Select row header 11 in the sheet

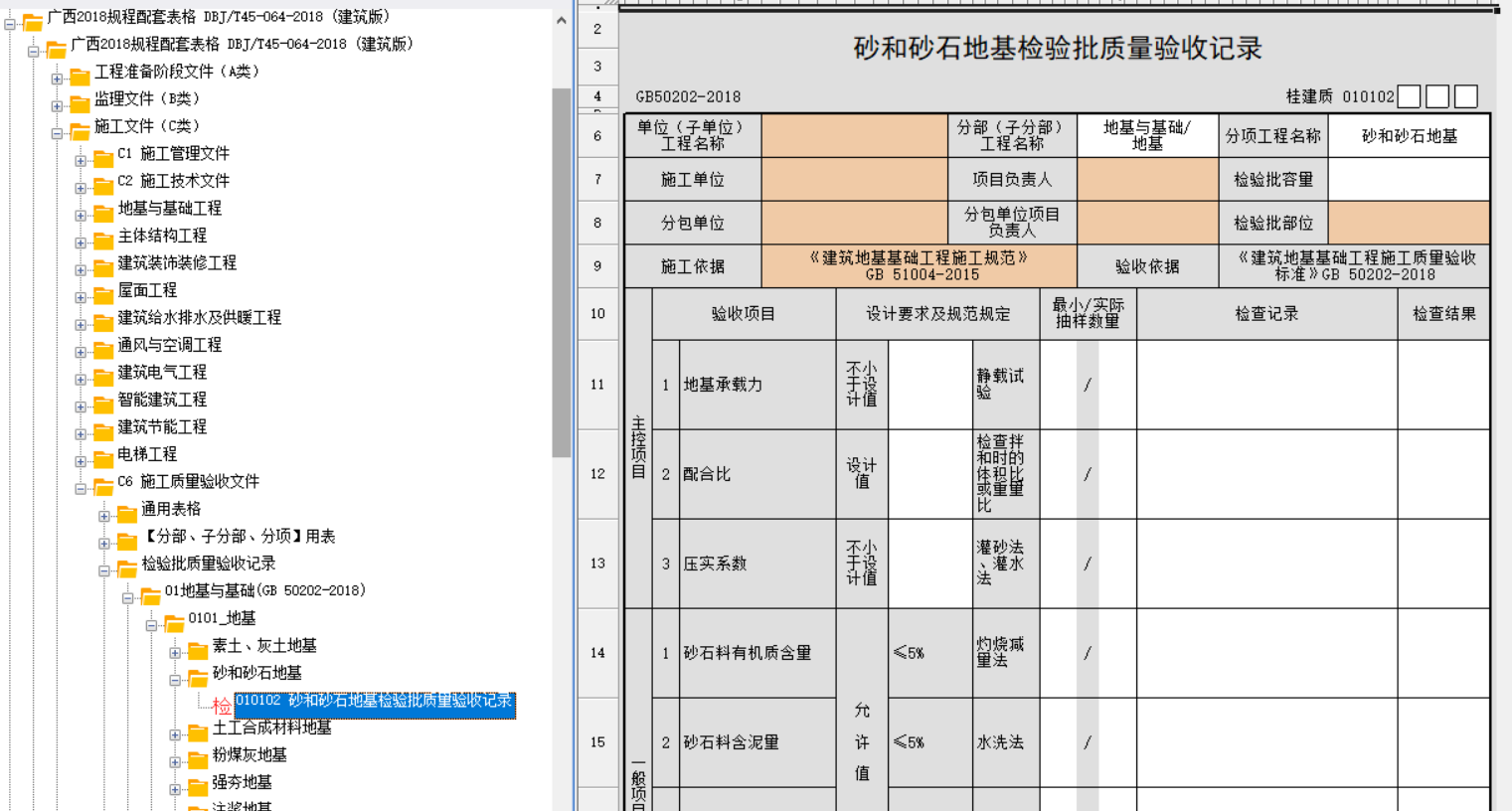click(x=597, y=385)
